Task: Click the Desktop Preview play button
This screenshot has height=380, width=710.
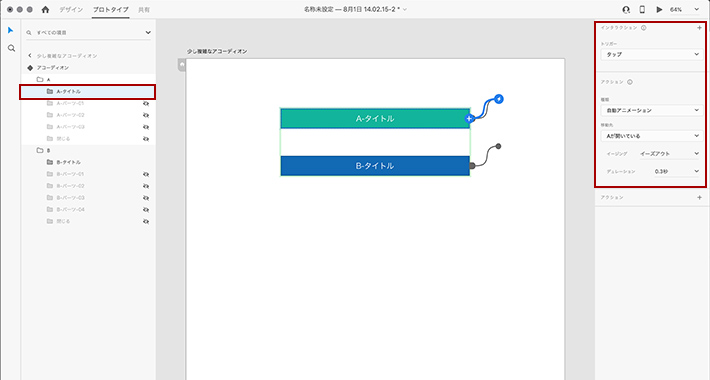Action: coord(659,10)
